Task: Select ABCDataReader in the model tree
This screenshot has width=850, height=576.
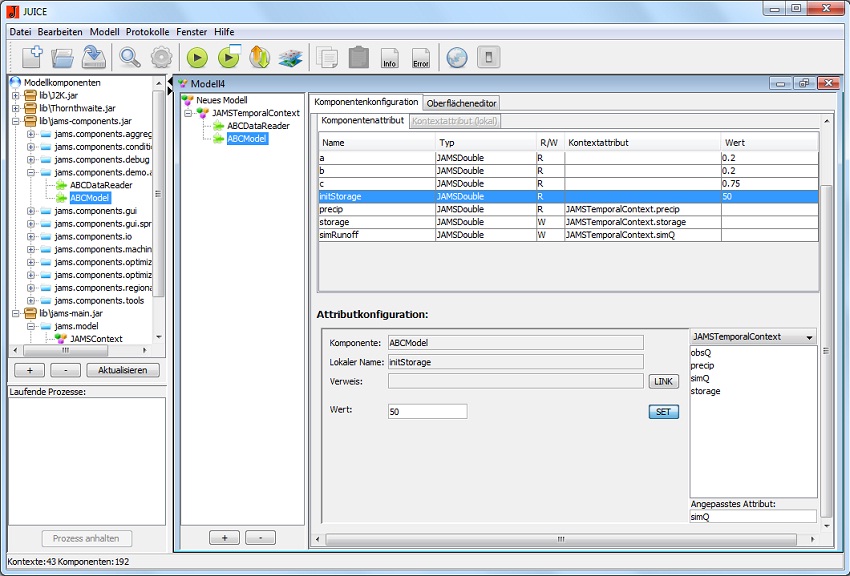Action: click(x=258, y=126)
